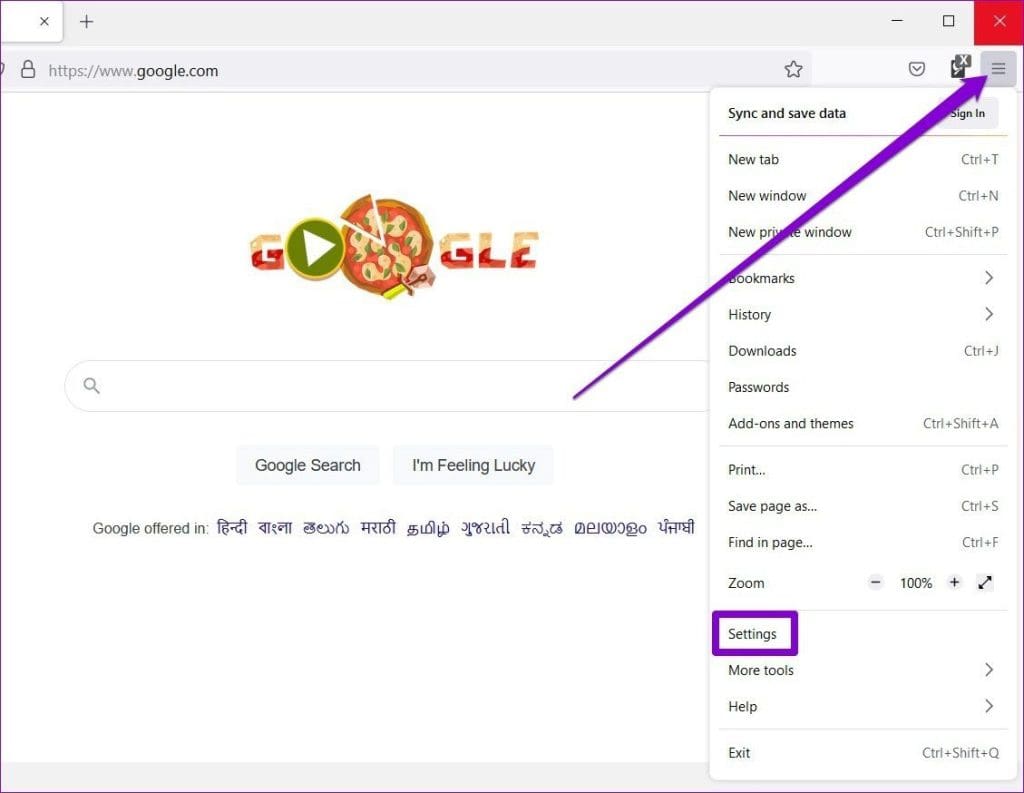Zoom out with the minus button
The width and height of the screenshot is (1024, 793).
pos(876,582)
